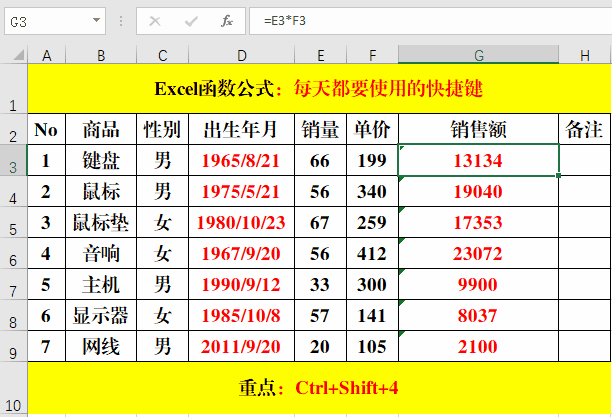
Task: Click the unit price cell 199
Action: coord(372,160)
